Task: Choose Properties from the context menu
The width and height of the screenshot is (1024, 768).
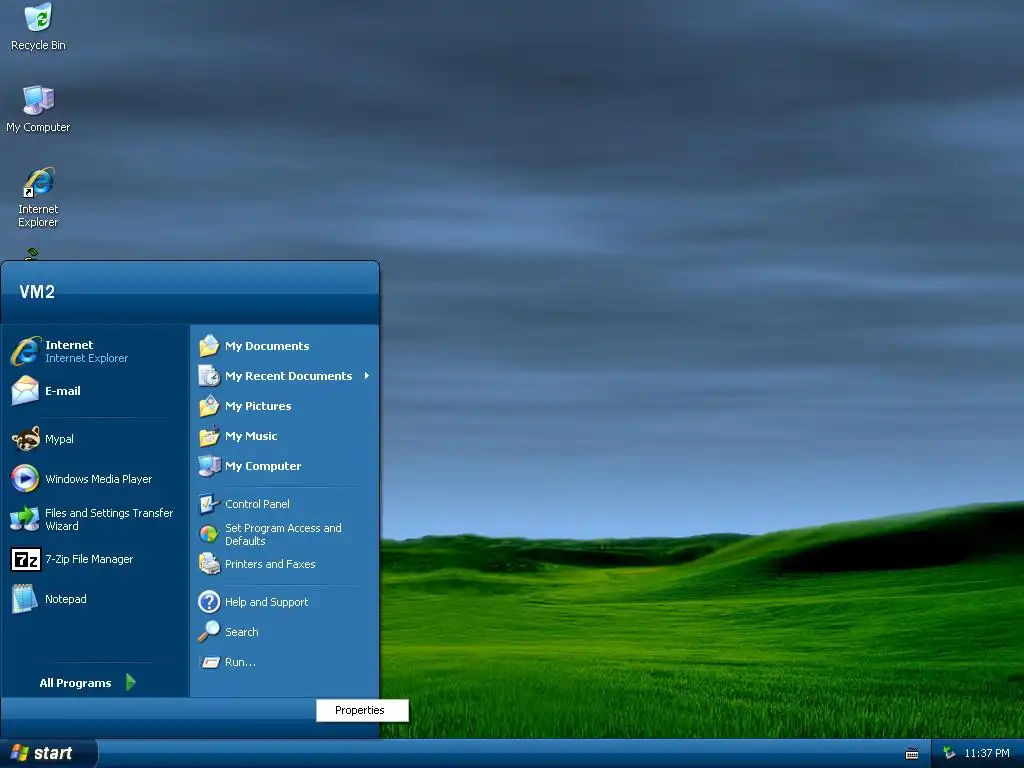Action: (x=362, y=711)
